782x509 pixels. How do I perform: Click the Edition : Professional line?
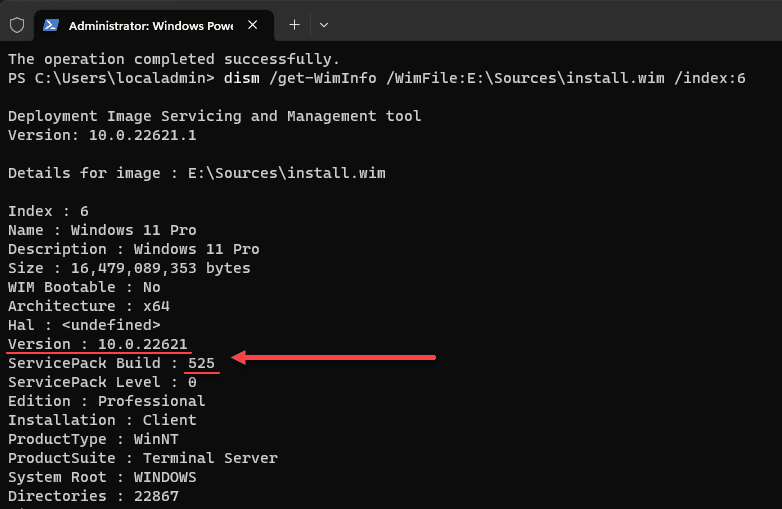pyautogui.click(x=106, y=401)
